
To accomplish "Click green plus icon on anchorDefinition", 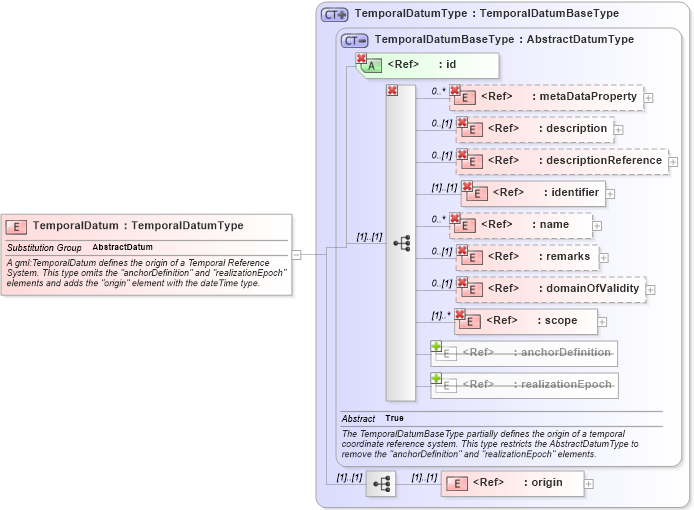I will [436, 346].
